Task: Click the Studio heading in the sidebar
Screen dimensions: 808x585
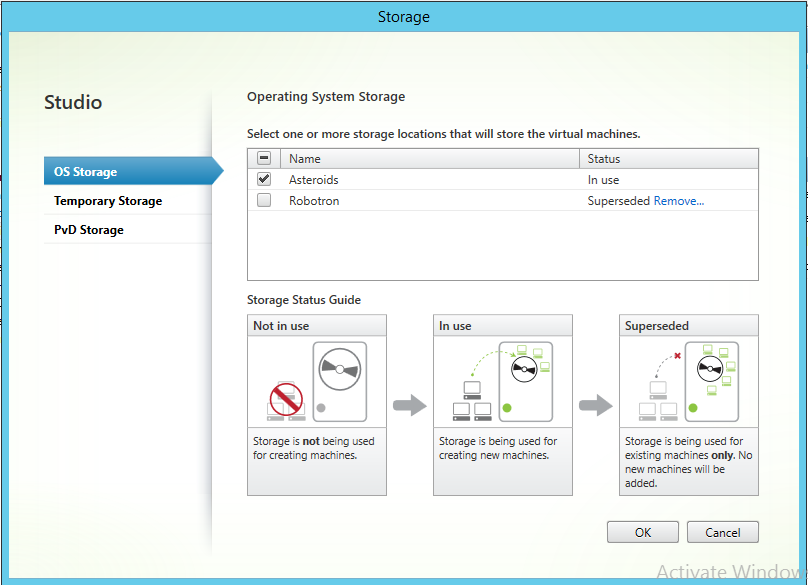Action: tap(73, 102)
